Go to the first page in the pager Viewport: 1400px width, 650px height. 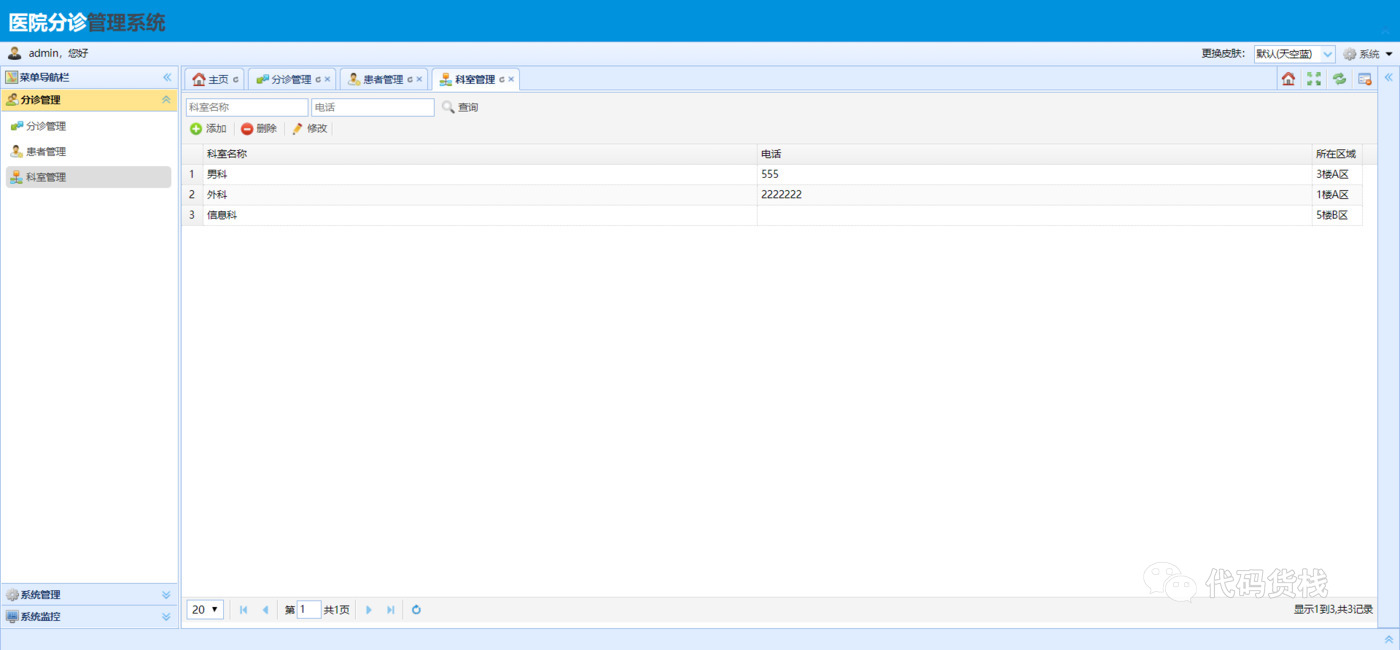(x=243, y=609)
